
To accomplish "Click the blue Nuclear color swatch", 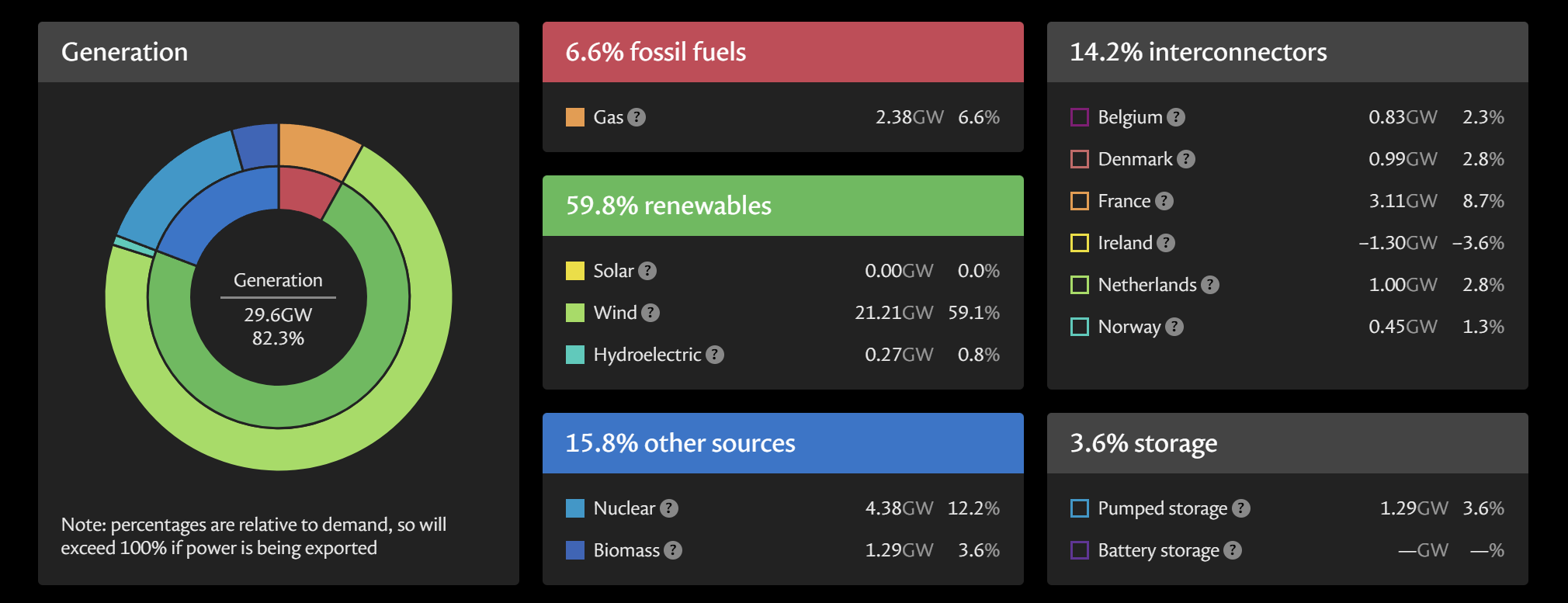I will click(575, 508).
